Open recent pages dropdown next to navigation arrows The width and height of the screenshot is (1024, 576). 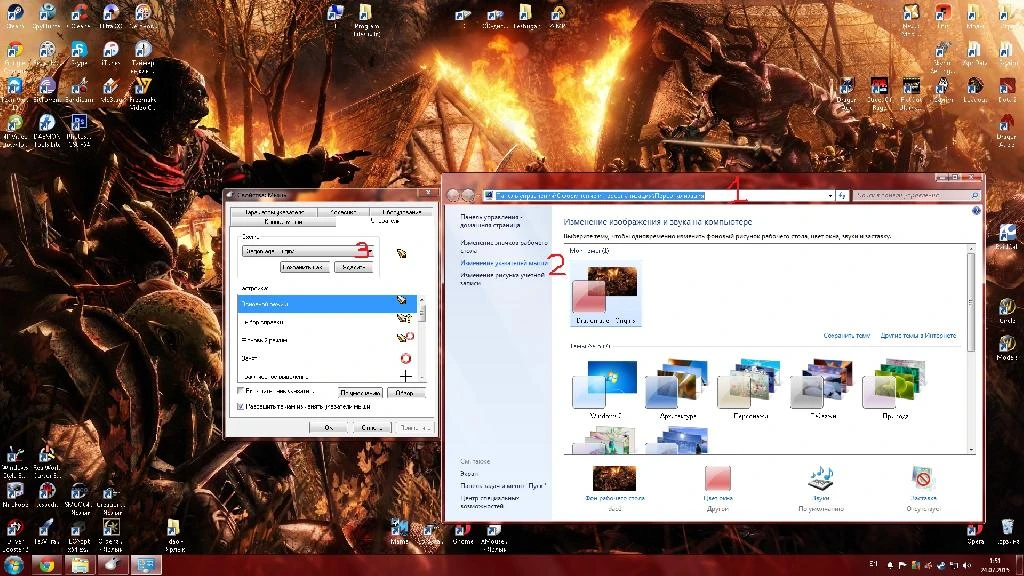tap(478, 195)
